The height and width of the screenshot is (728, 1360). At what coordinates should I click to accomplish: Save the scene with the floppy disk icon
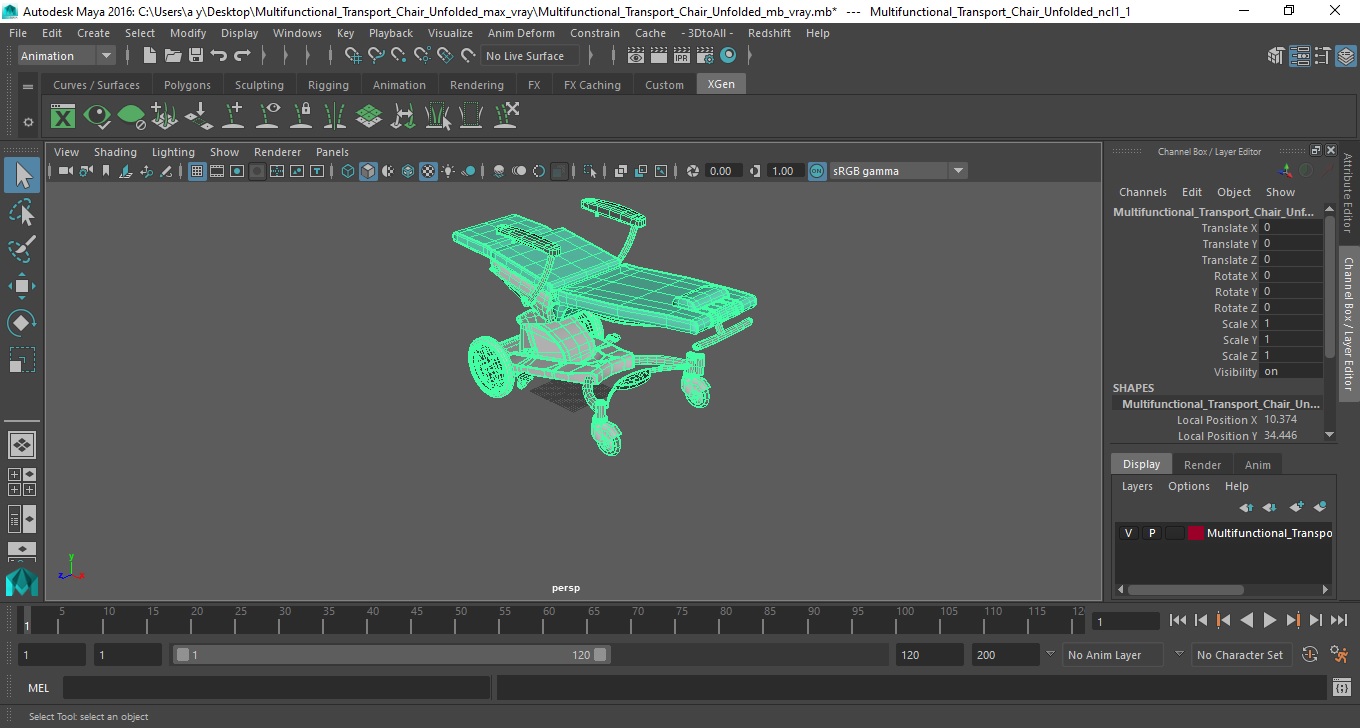196,56
